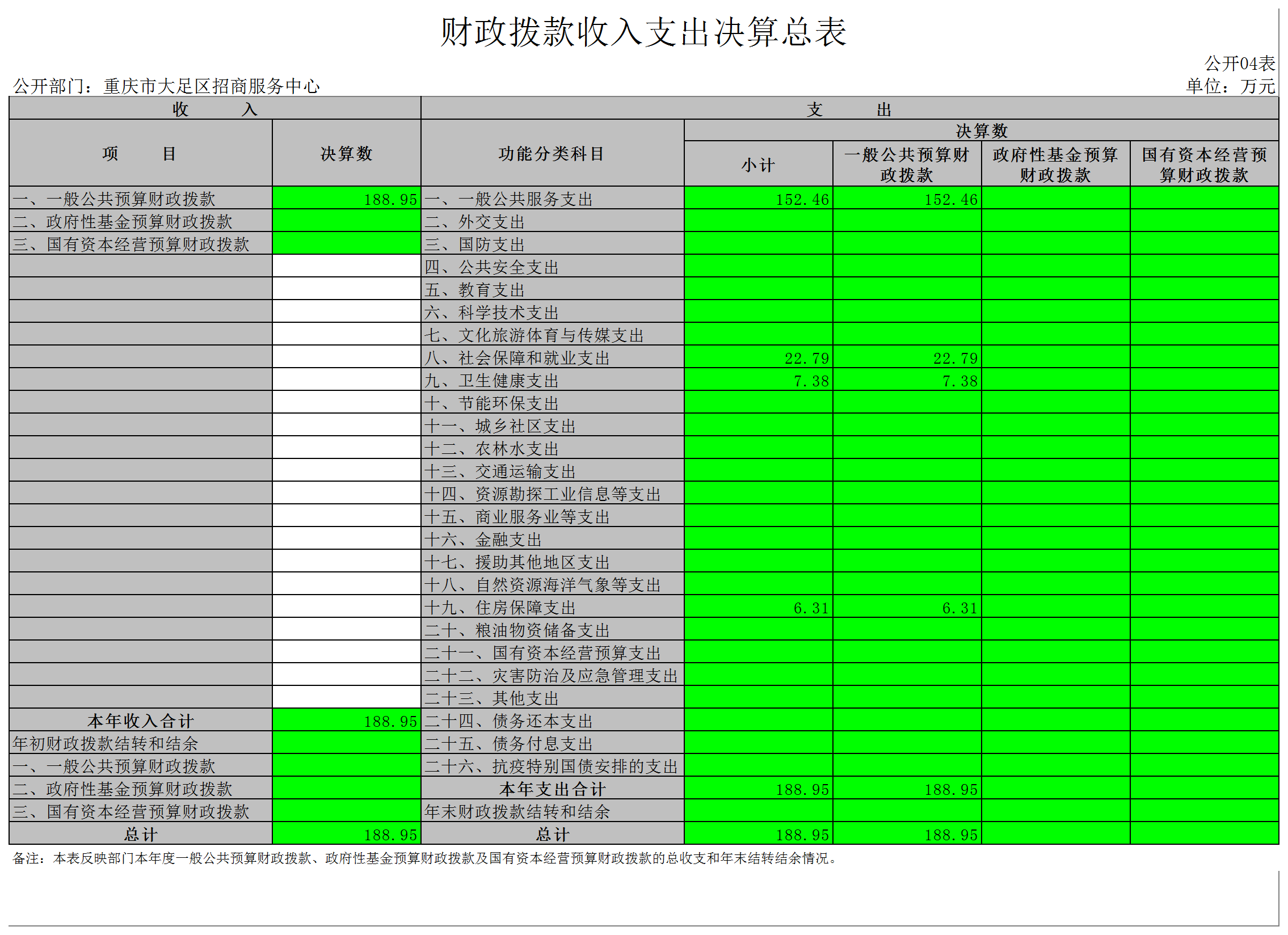The image size is (1288, 935).
Task: Select the 总计 label in 收入 section
Action: pos(140,835)
